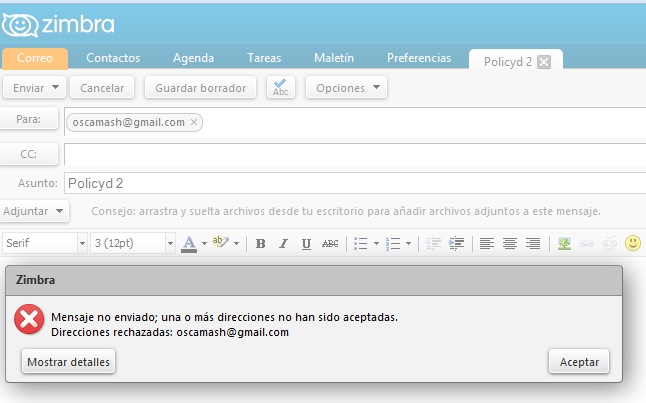646x403 pixels.
Task: Switch to the Correo tab
Action: pos(35,58)
